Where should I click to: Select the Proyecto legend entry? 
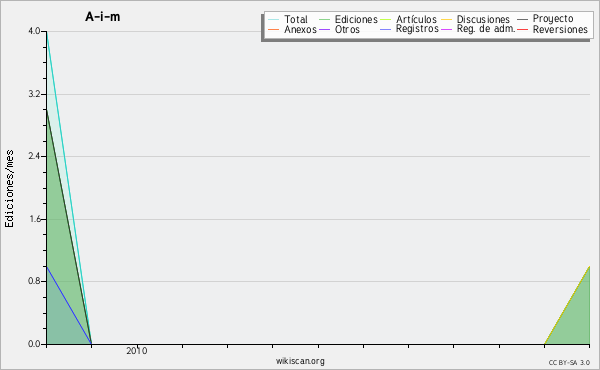click(x=553, y=19)
